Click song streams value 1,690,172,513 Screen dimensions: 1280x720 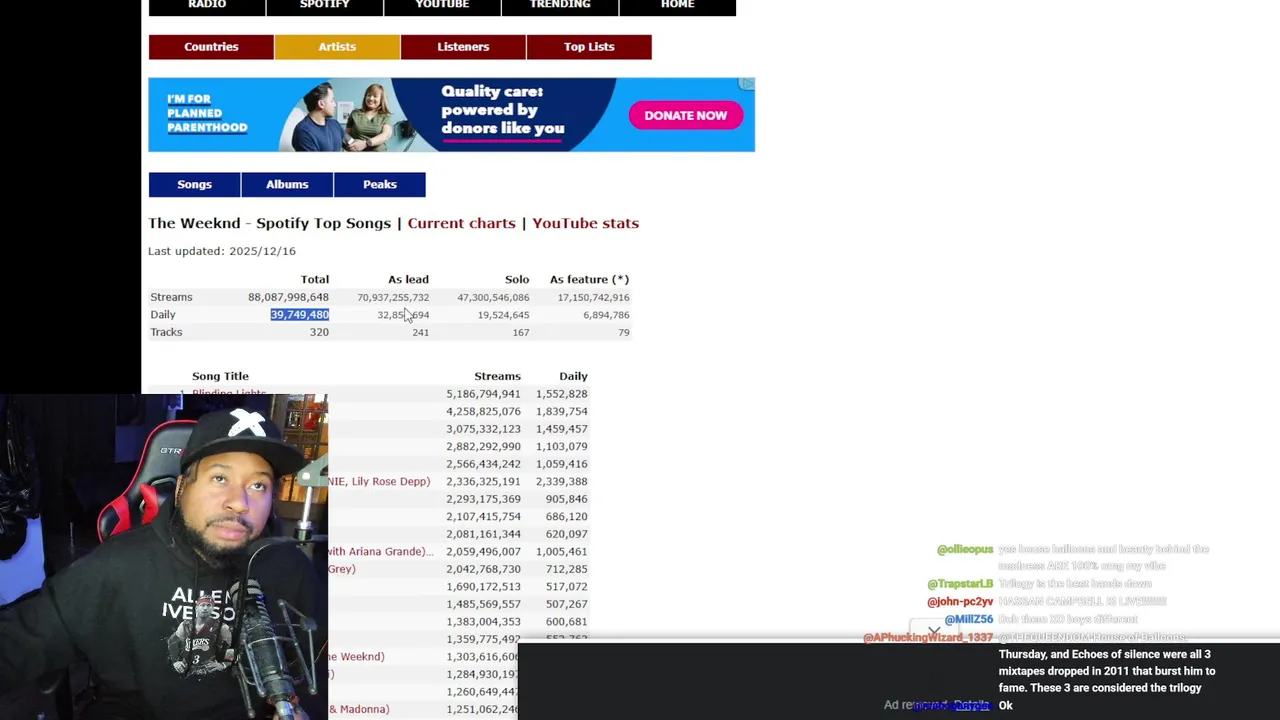pos(483,586)
